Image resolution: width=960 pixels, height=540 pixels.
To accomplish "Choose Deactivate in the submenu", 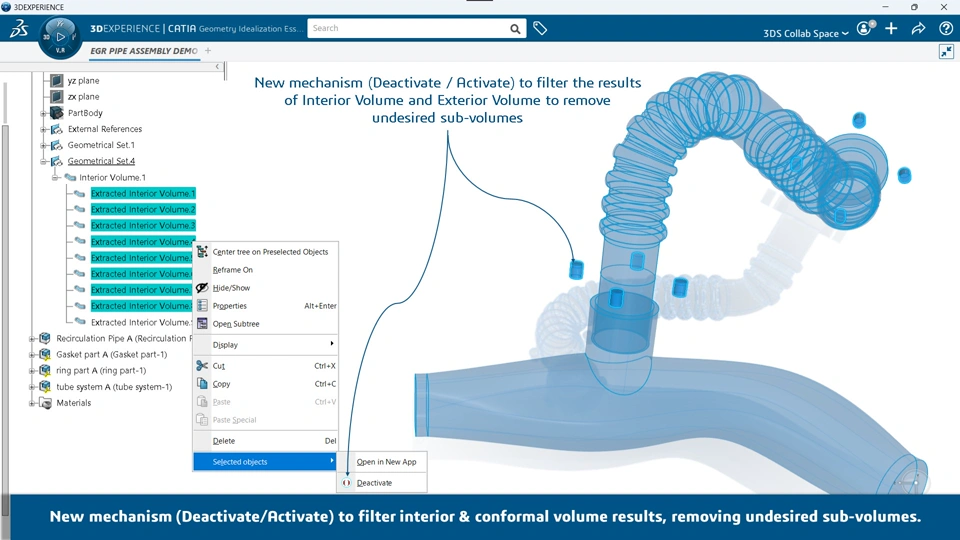I will coord(382,482).
